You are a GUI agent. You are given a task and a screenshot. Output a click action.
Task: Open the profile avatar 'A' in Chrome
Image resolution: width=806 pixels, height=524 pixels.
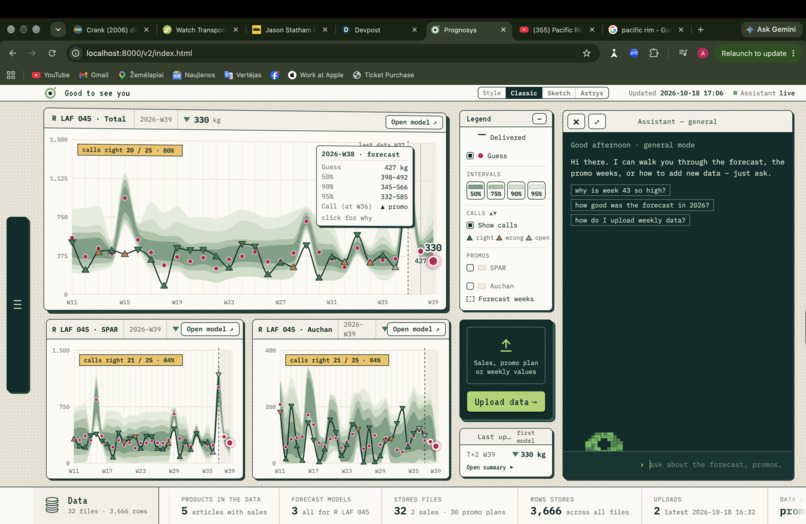703,53
